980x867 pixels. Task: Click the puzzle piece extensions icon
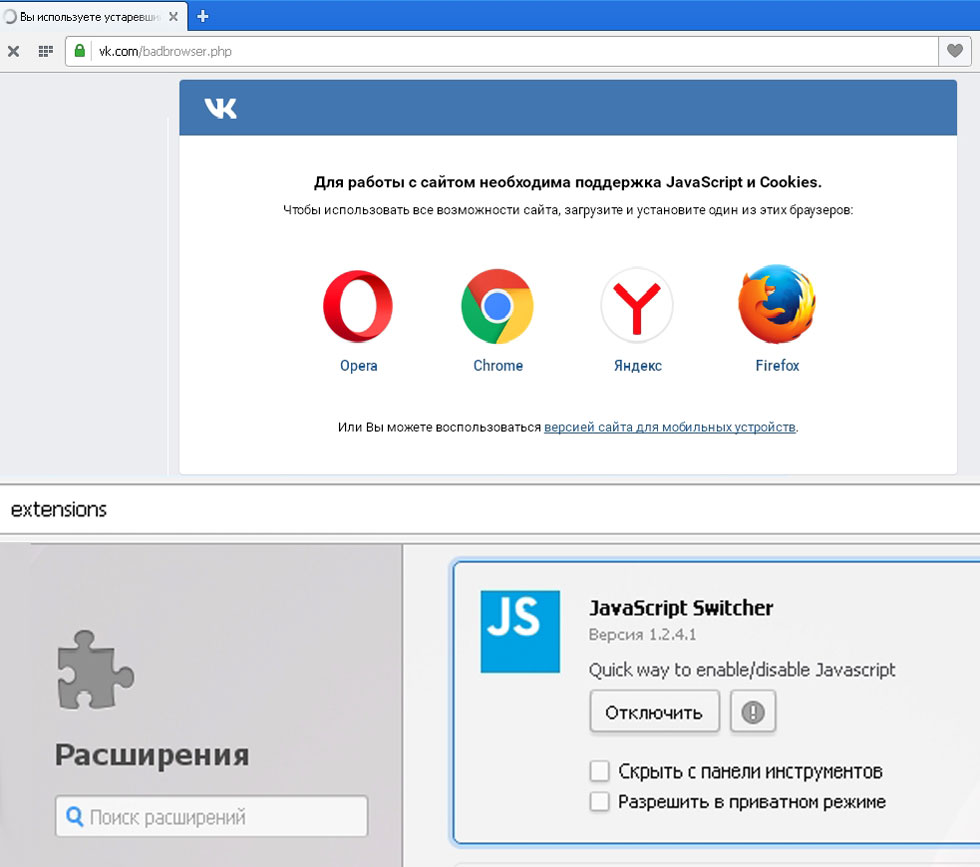(95, 670)
